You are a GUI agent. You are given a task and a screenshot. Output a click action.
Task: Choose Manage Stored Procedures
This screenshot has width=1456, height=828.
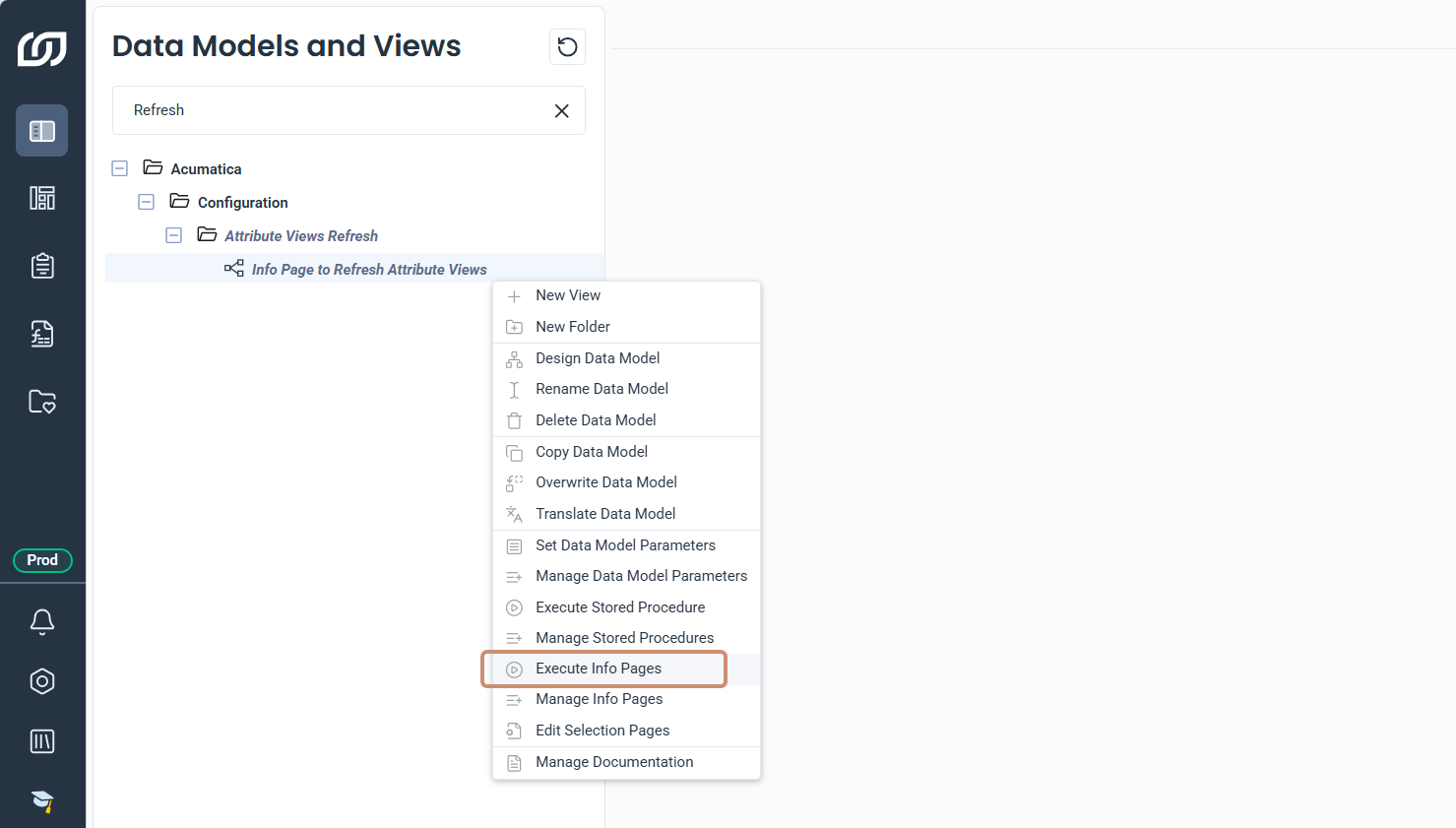click(626, 638)
